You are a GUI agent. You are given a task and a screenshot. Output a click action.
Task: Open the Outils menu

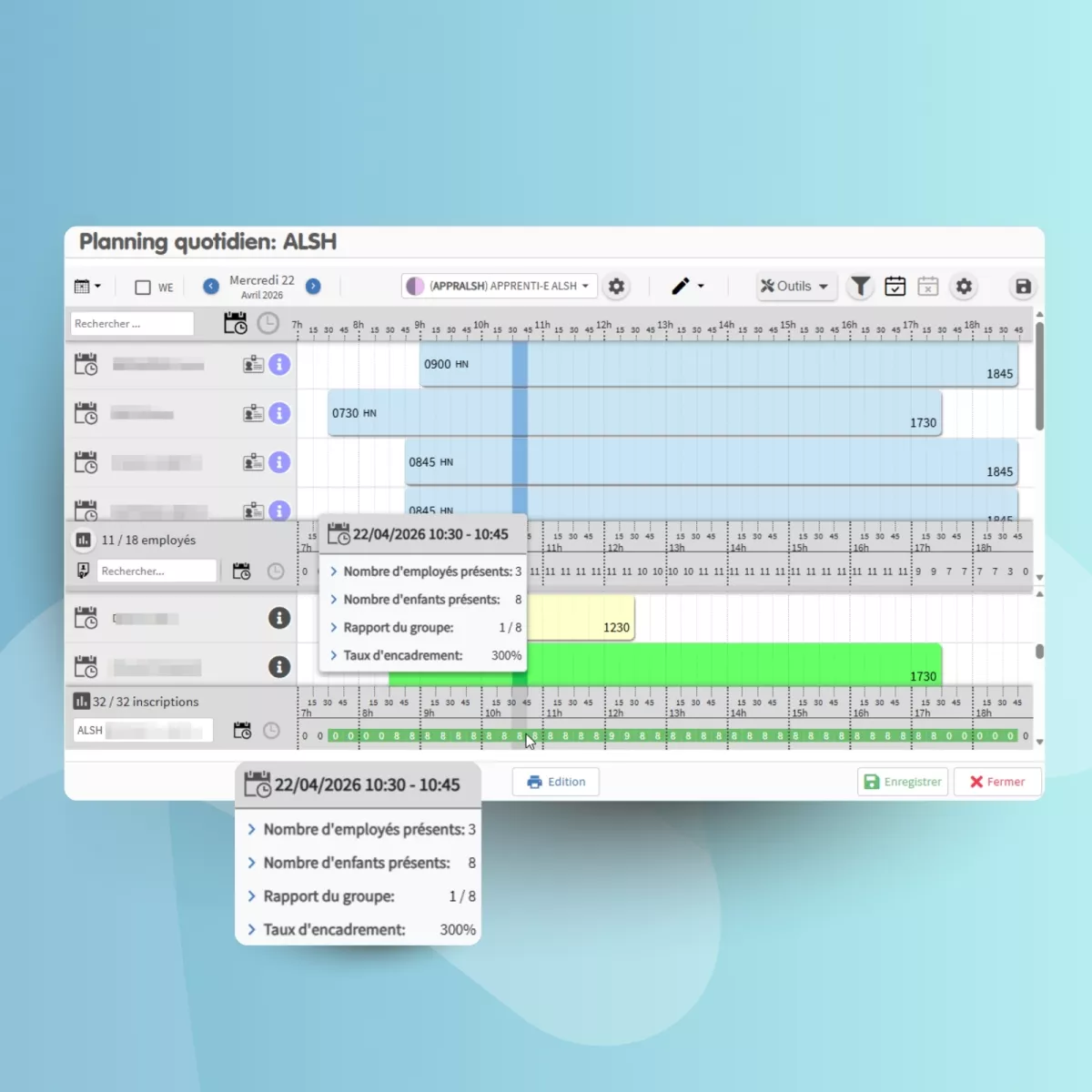(x=794, y=287)
